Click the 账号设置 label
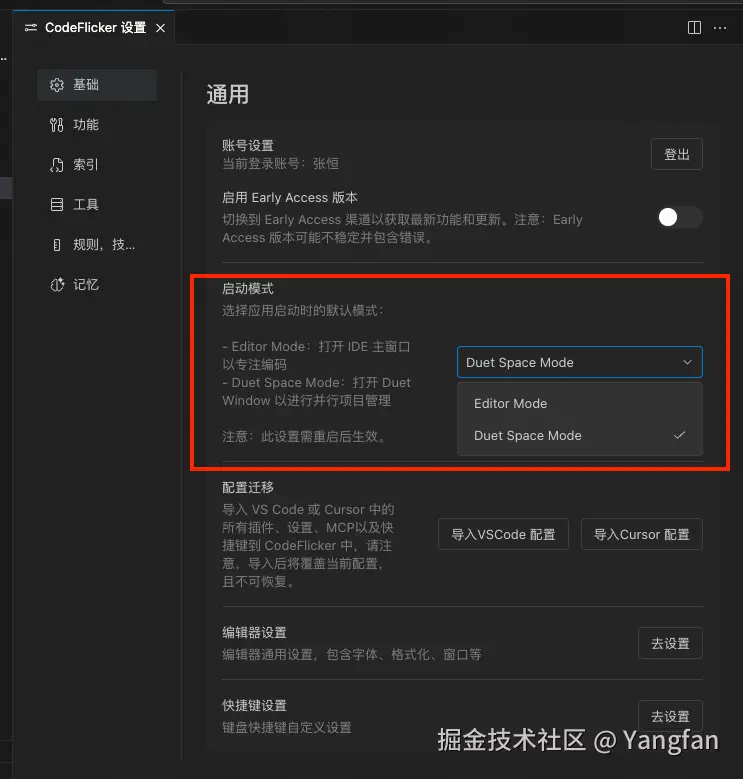Viewport: 743px width, 779px height. point(248,146)
